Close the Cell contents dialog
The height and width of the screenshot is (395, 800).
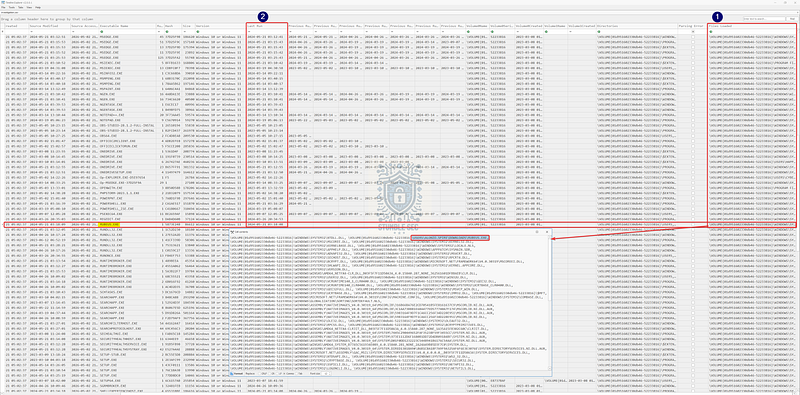click(547, 232)
